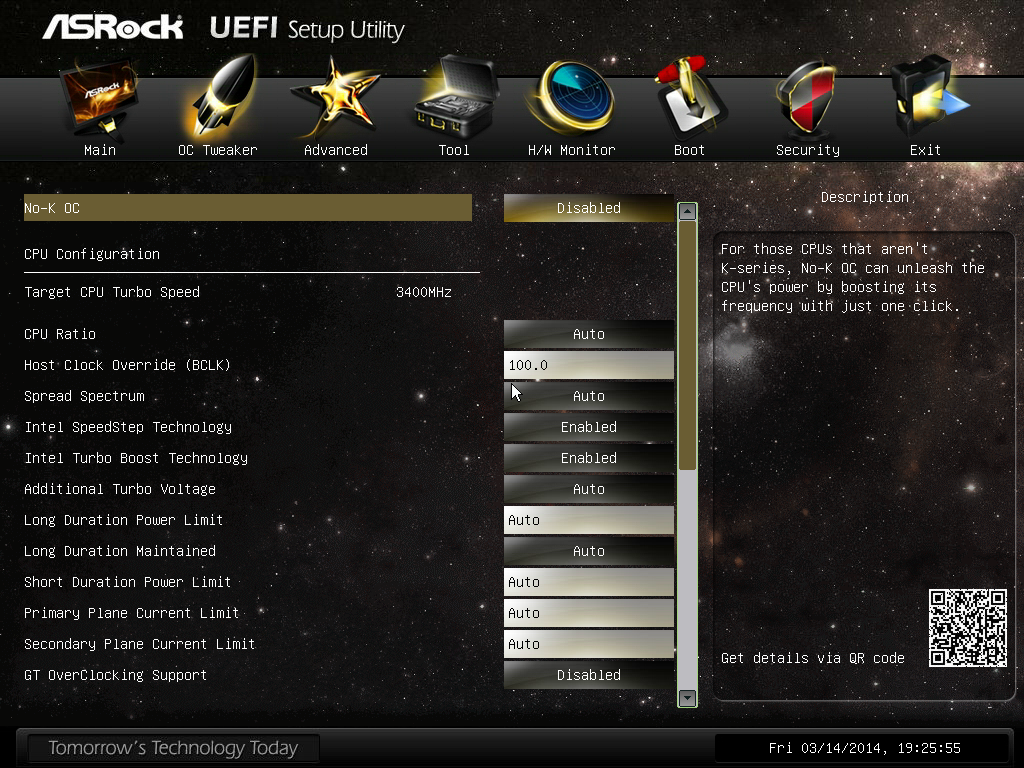Select Intel SpeedStep Technology label
This screenshot has height=768, width=1024.
point(128,427)
